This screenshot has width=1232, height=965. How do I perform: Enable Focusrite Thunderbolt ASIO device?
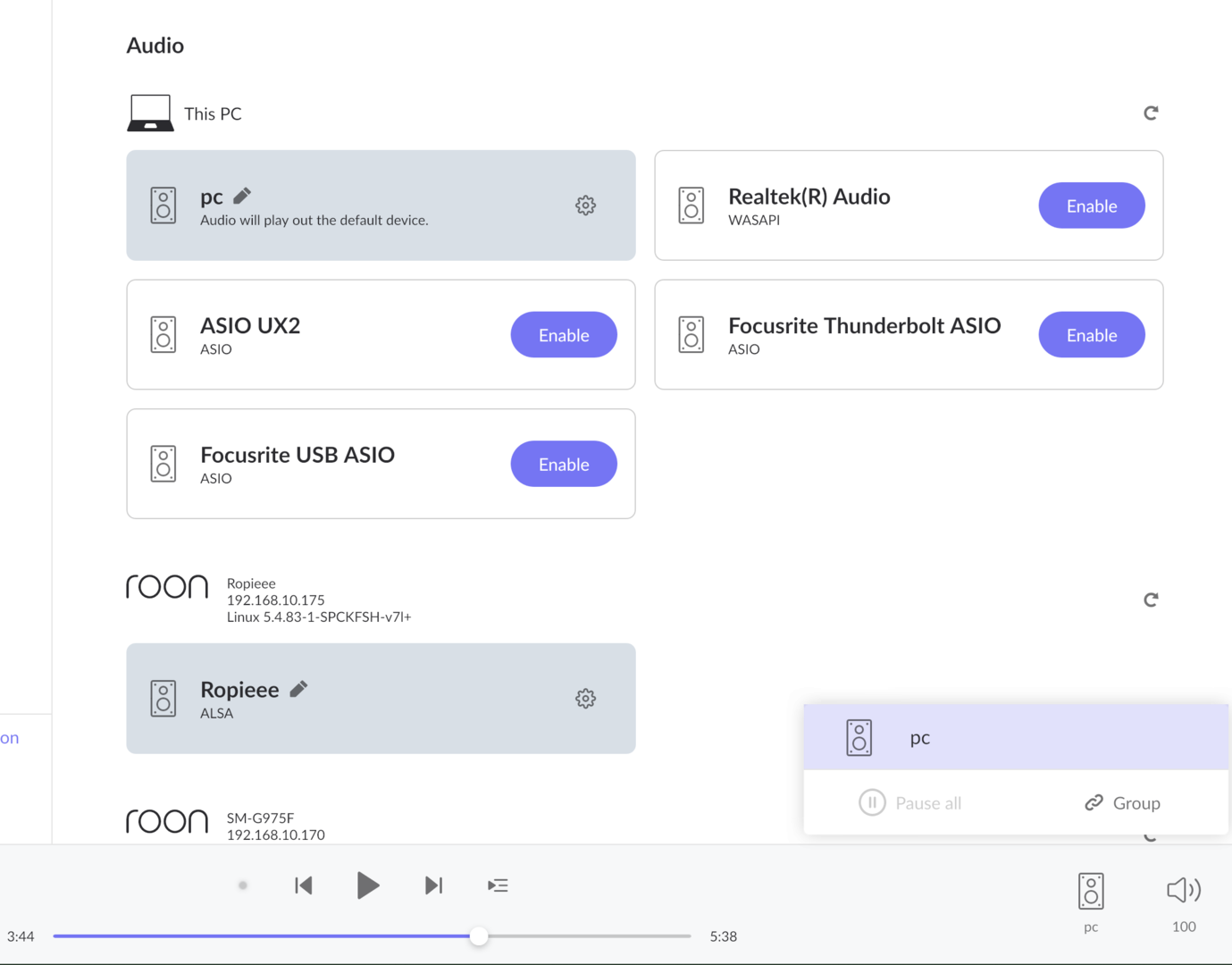[x=1092, y=335]
